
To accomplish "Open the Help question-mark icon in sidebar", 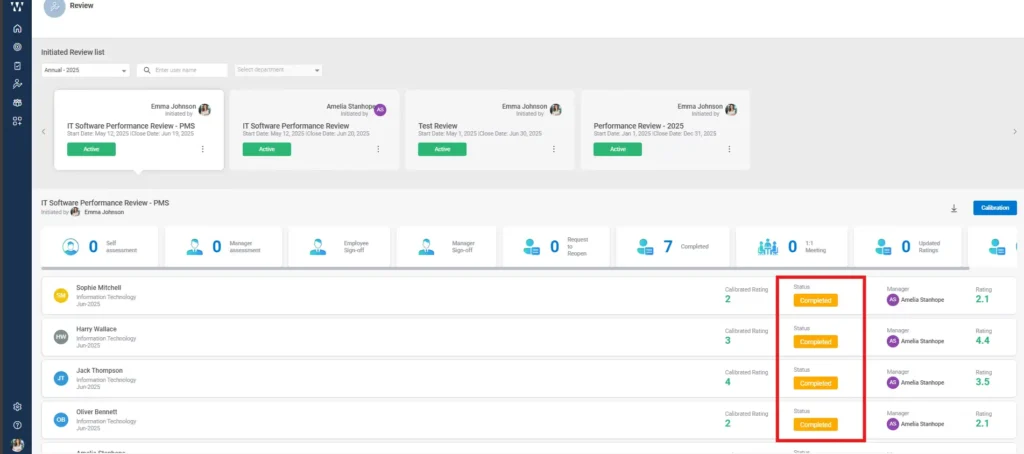I will click(18, 425).
